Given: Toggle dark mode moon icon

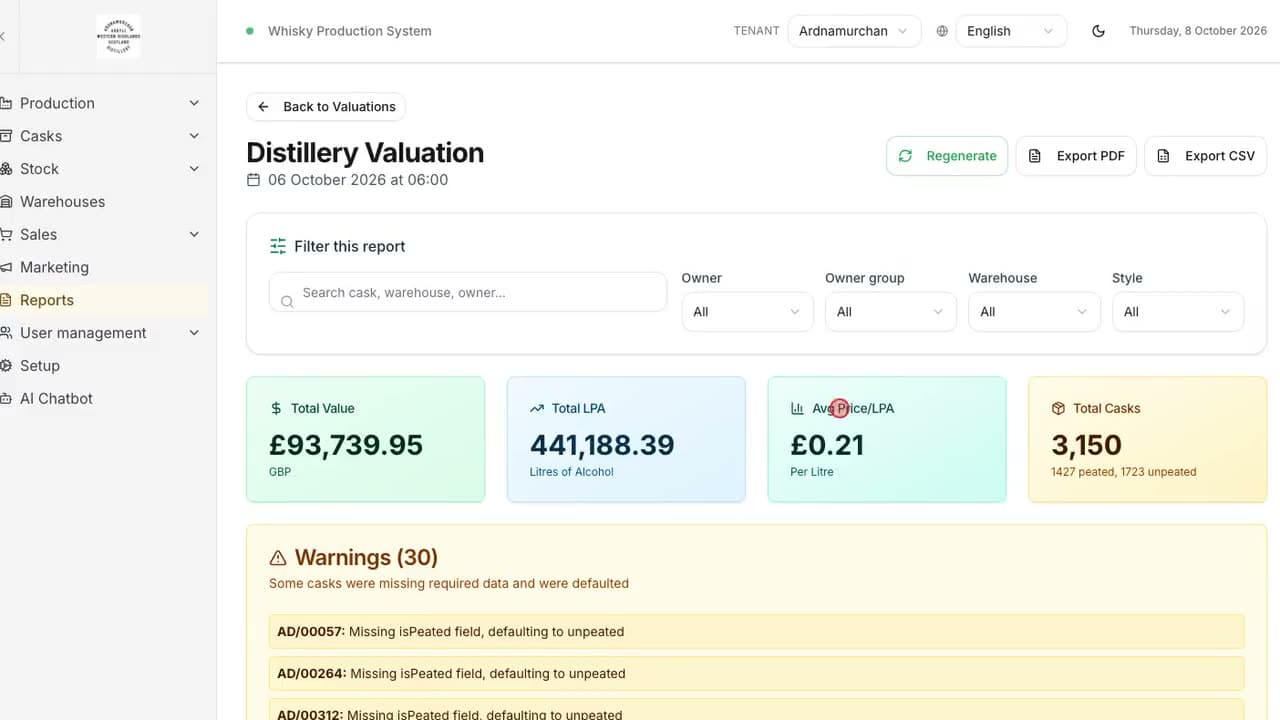Looking at the screenshot, I should [1098, 31].
